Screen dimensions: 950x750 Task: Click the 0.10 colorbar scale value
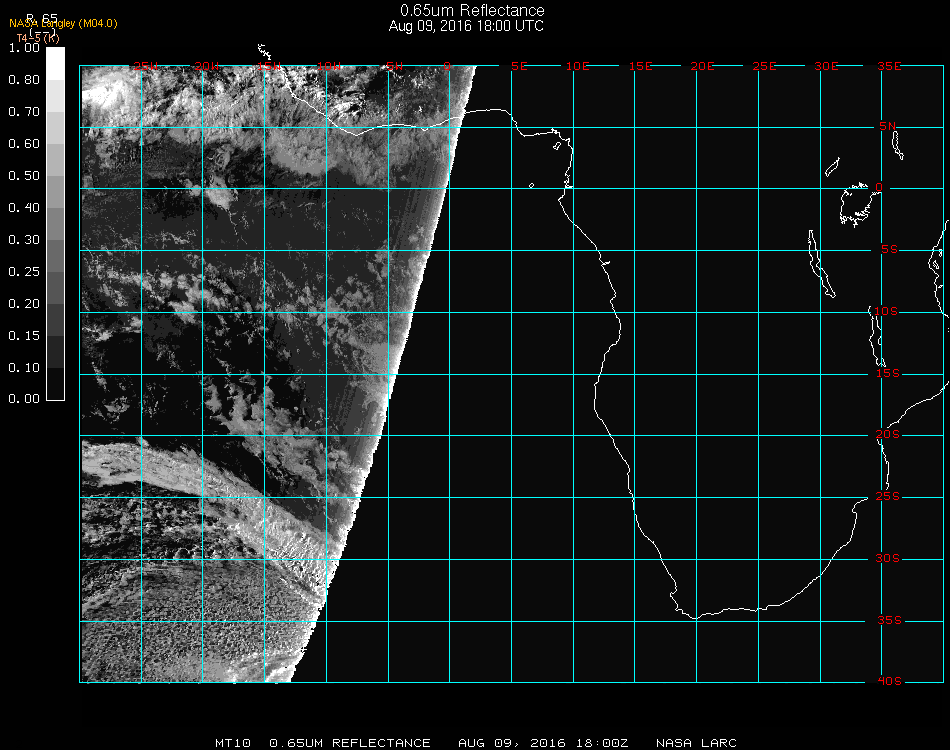pos(24,368)
